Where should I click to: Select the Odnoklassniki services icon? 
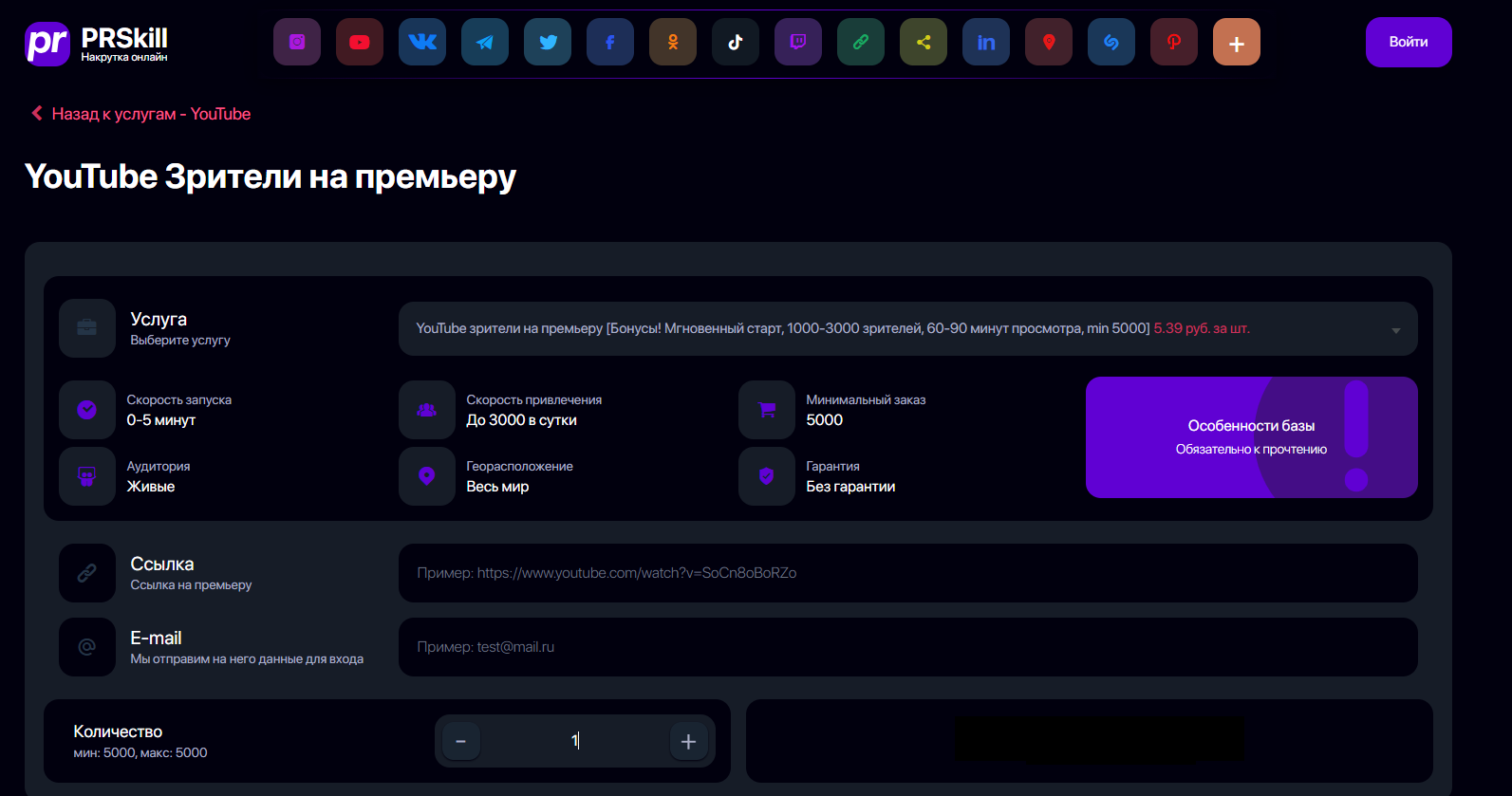[673, 42]
